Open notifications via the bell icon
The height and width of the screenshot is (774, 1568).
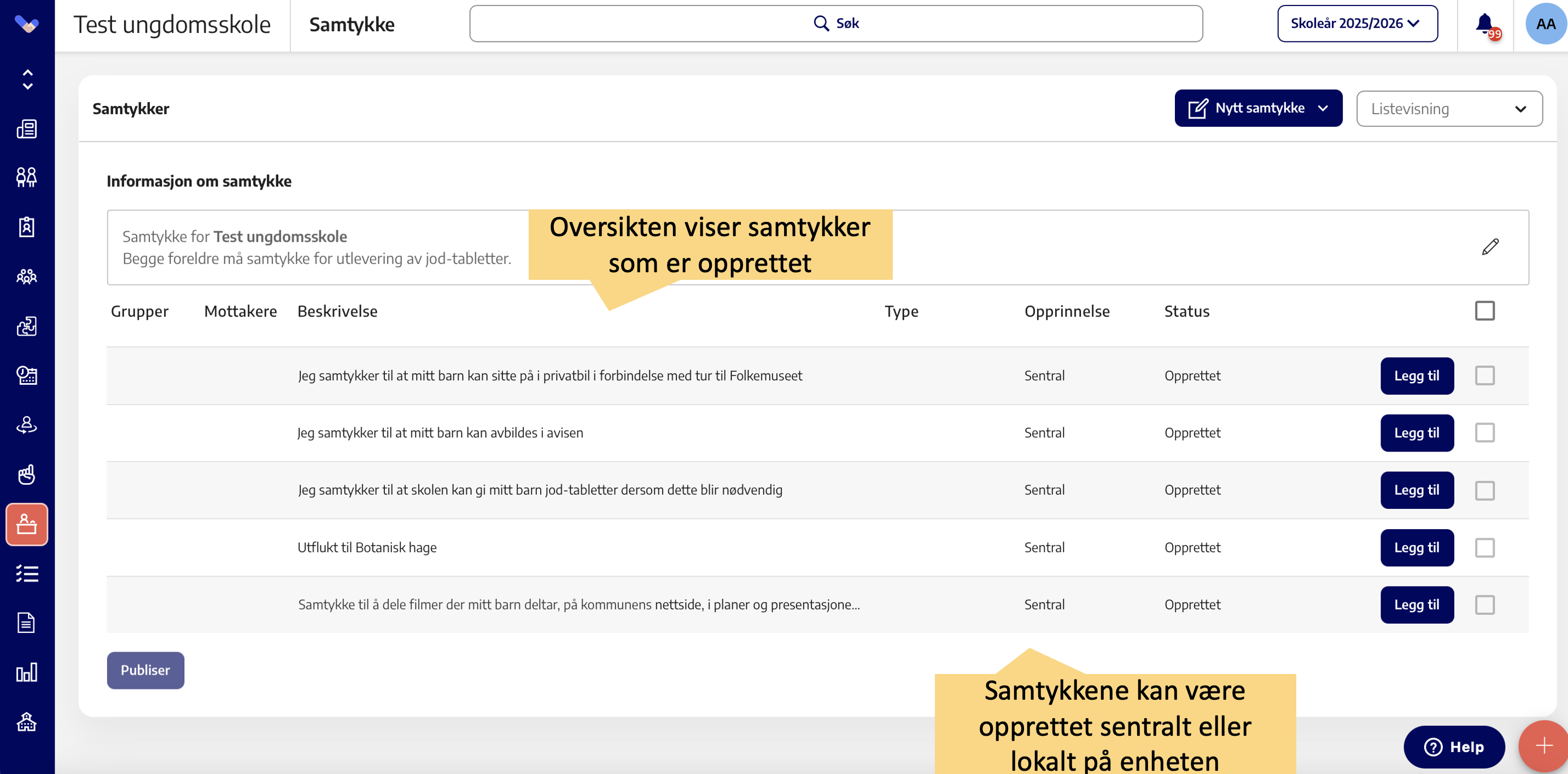point(1485,25)
